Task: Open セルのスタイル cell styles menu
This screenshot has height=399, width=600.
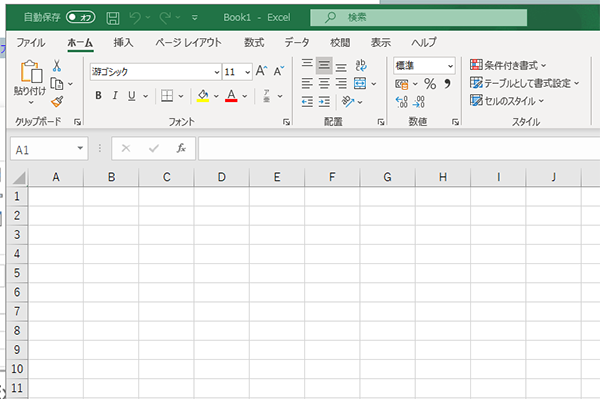Action: [x=507, y=100]
